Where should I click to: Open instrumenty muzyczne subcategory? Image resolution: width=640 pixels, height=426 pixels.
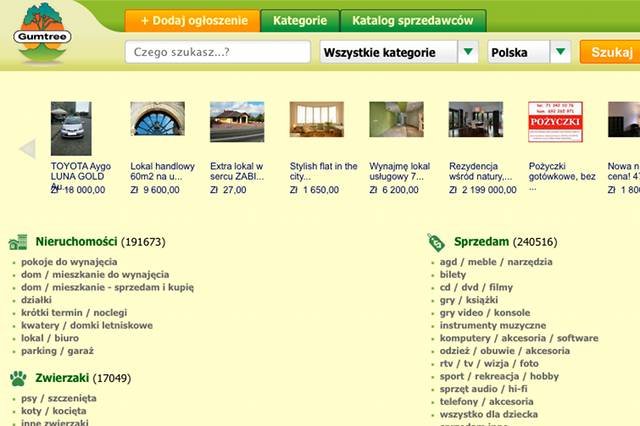tap(493, 325)
